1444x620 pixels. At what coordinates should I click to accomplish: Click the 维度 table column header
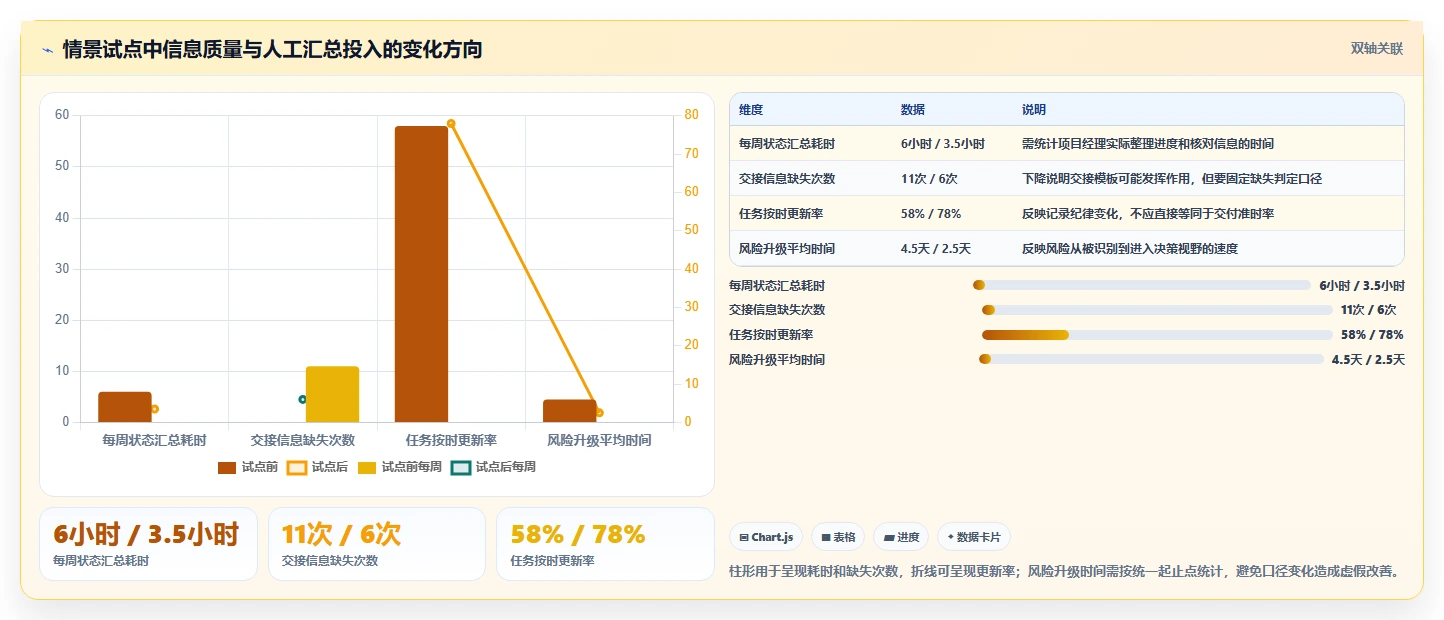(751, 110)
